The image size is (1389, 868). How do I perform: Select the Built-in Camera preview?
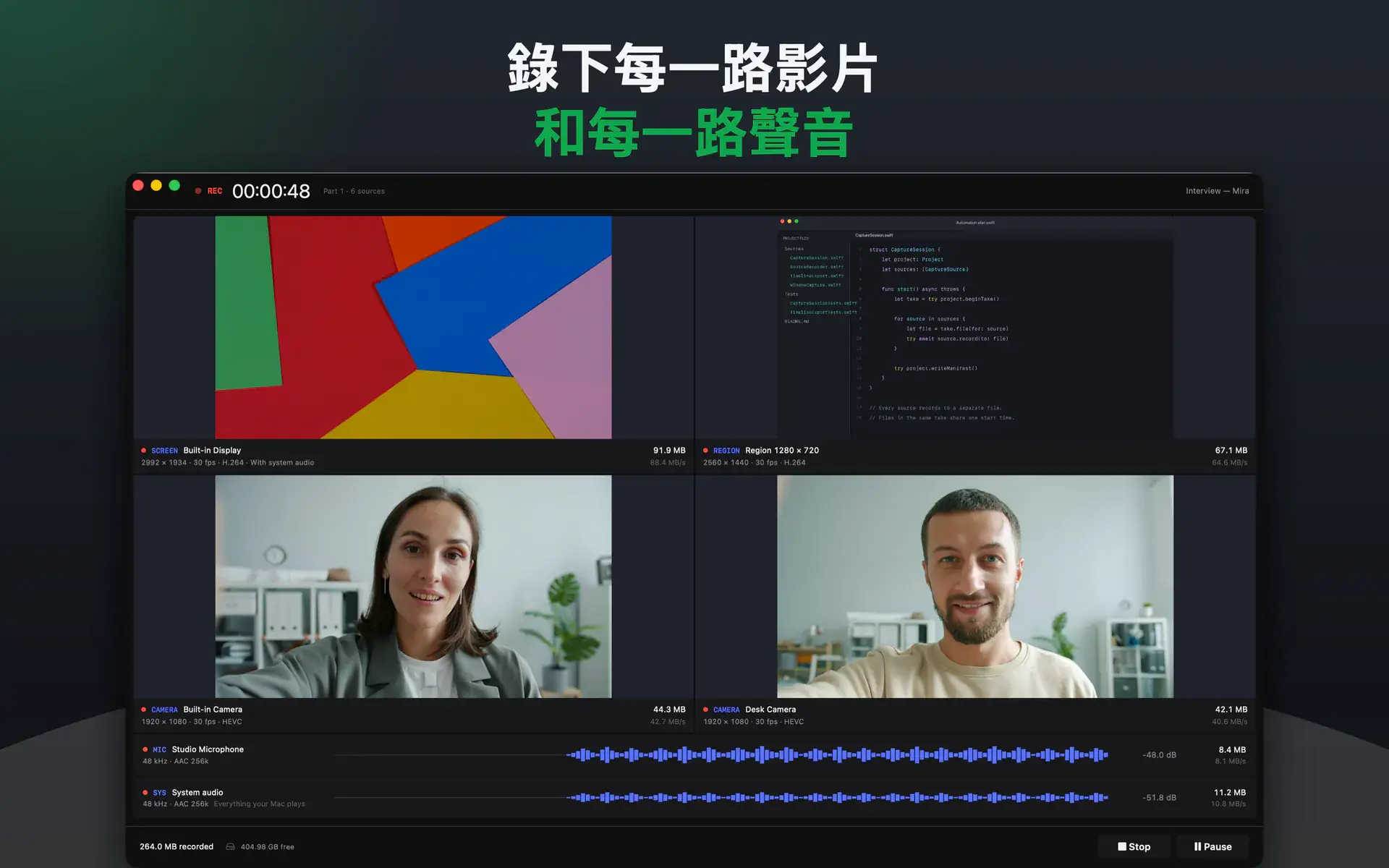[x=413, y=587]
